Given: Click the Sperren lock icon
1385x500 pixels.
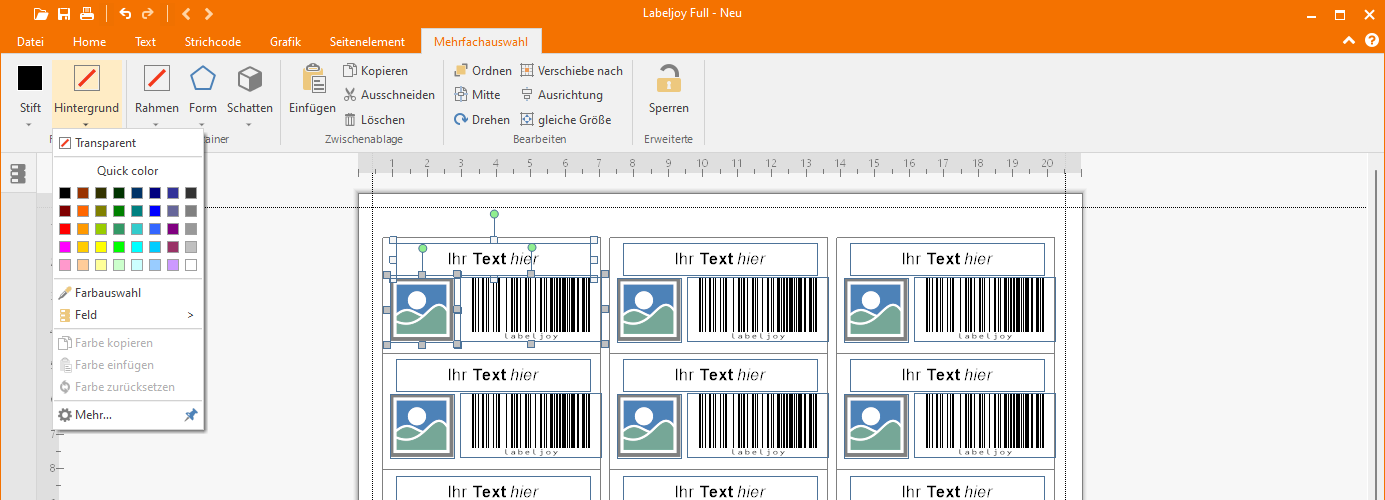Looking at the screenshot, I should tap(668, 78).
